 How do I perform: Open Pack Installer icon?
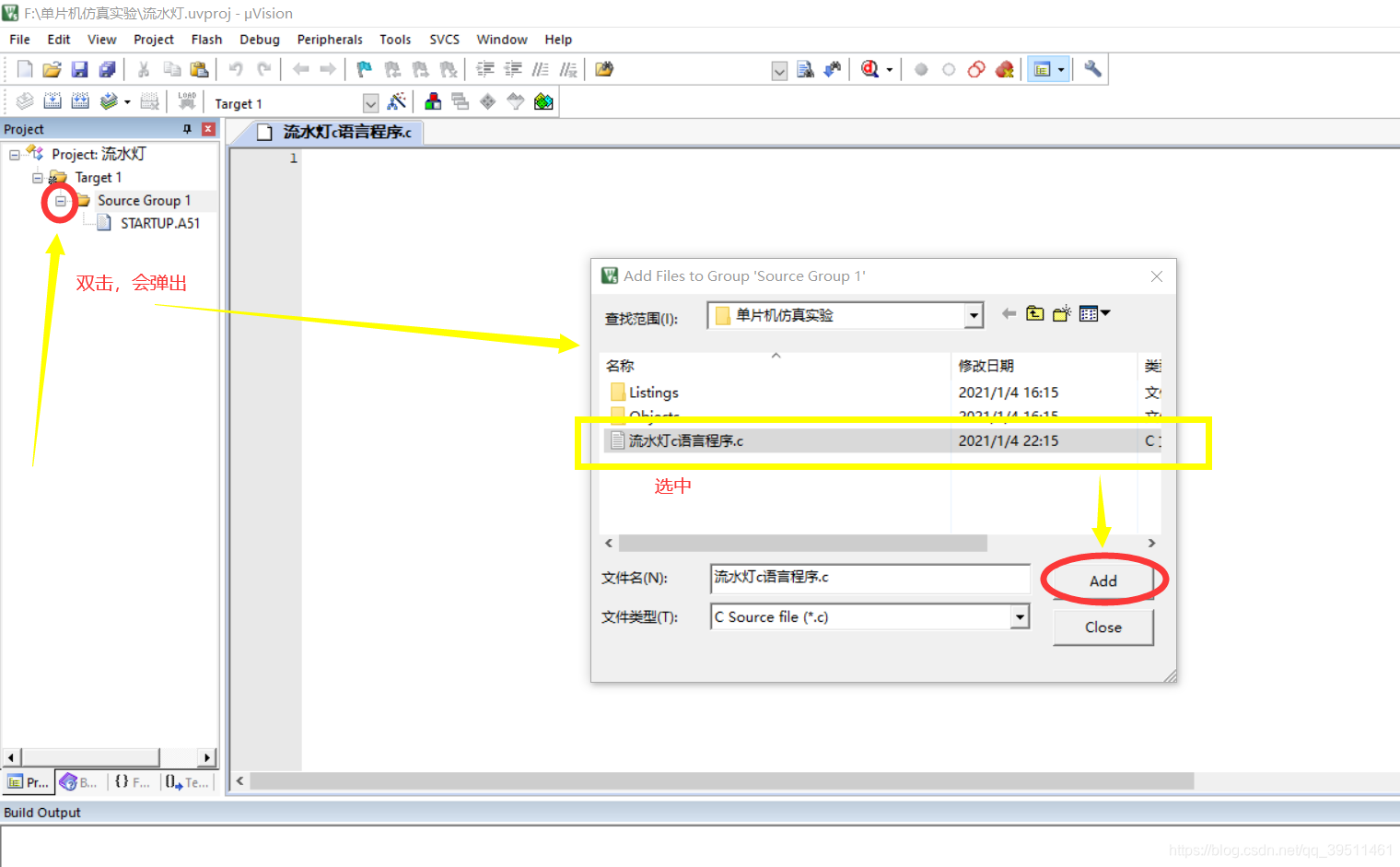point(543,101)
